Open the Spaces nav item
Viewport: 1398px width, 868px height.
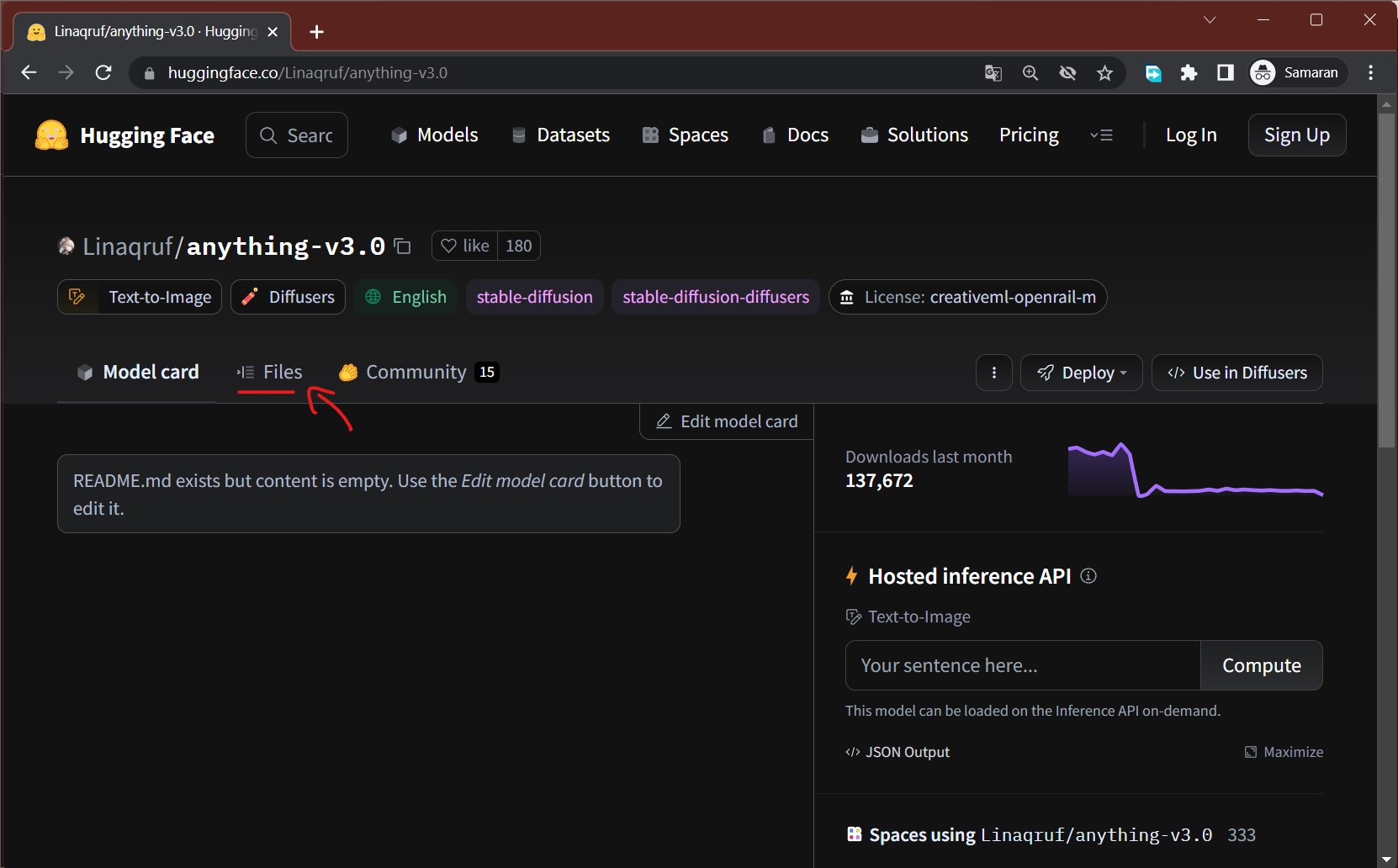point(686,135)
